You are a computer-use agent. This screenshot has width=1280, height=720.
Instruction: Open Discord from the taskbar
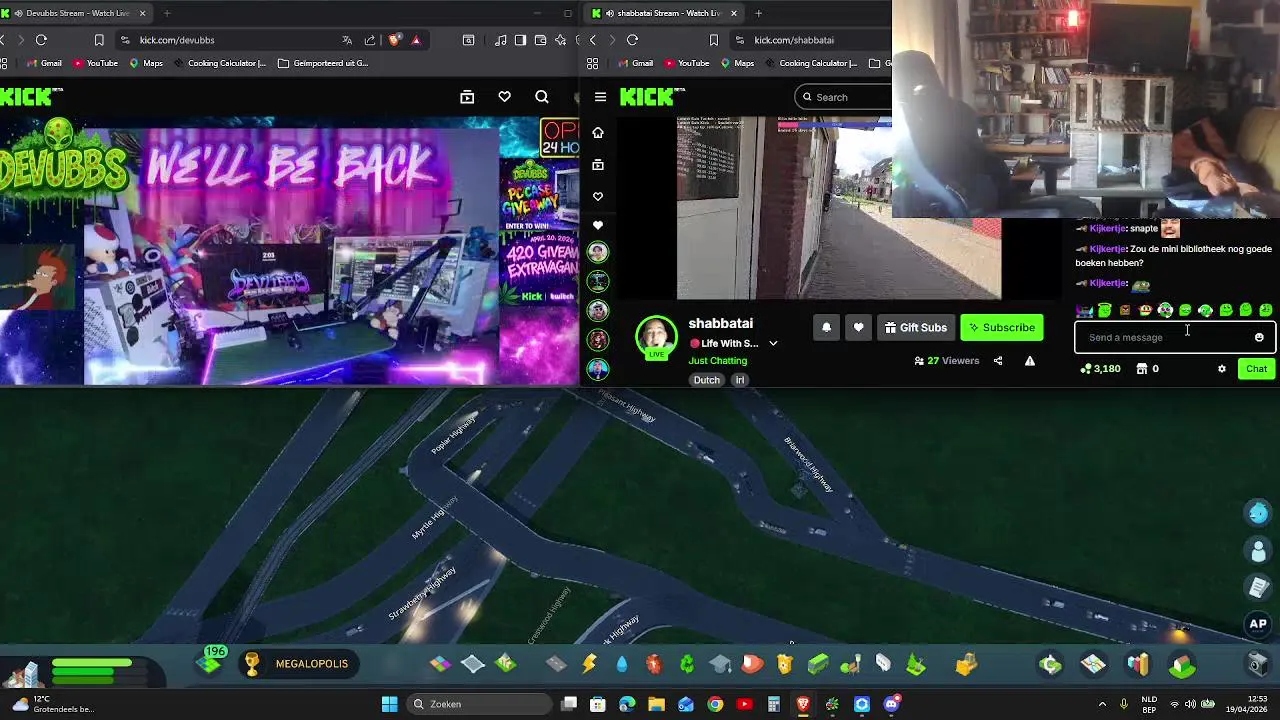coord(891,705)
